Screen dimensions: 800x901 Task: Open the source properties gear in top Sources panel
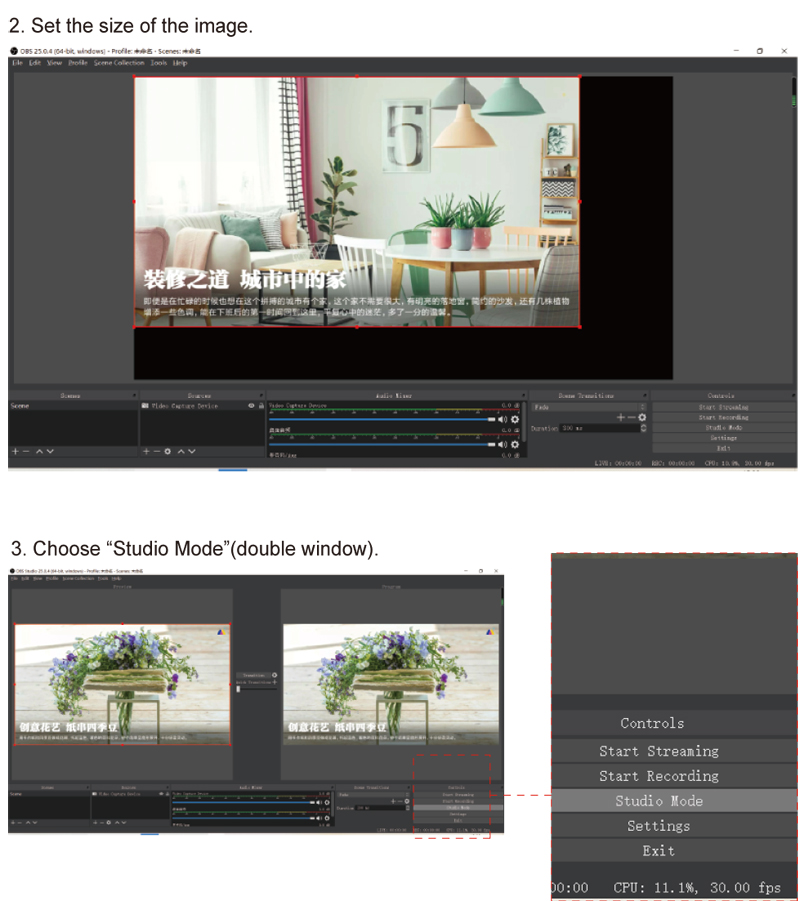tap(167, 452)
